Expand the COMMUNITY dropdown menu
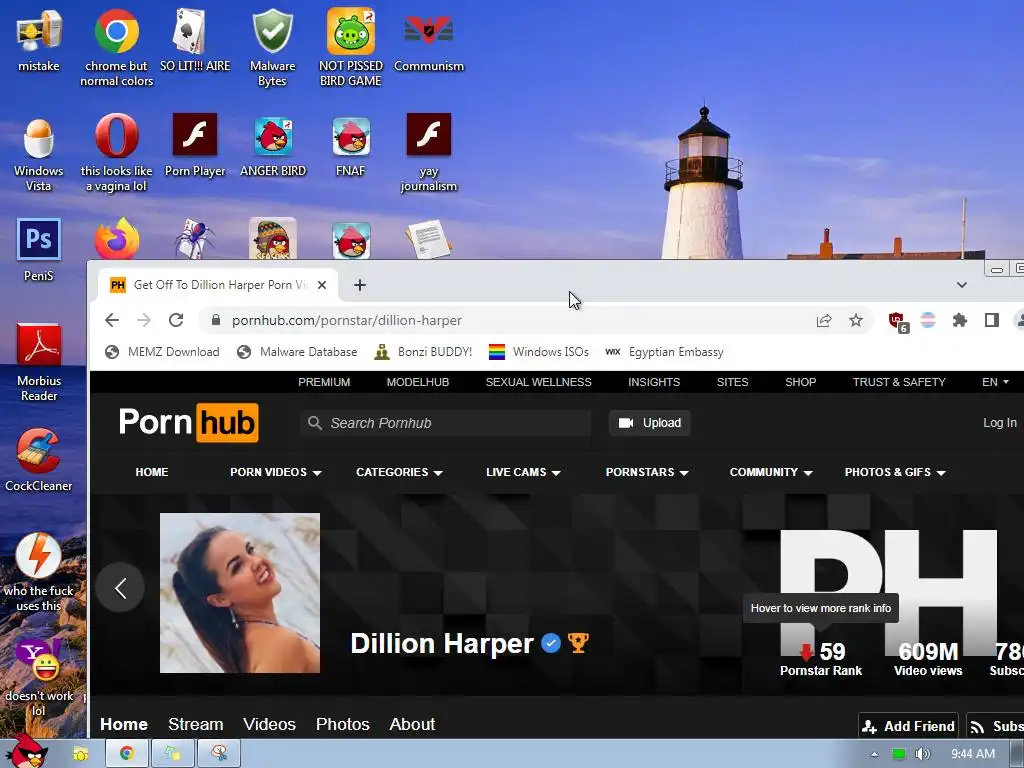Image resolution: width=1024 pixels, height=768 pixels. tap(771, 472)
